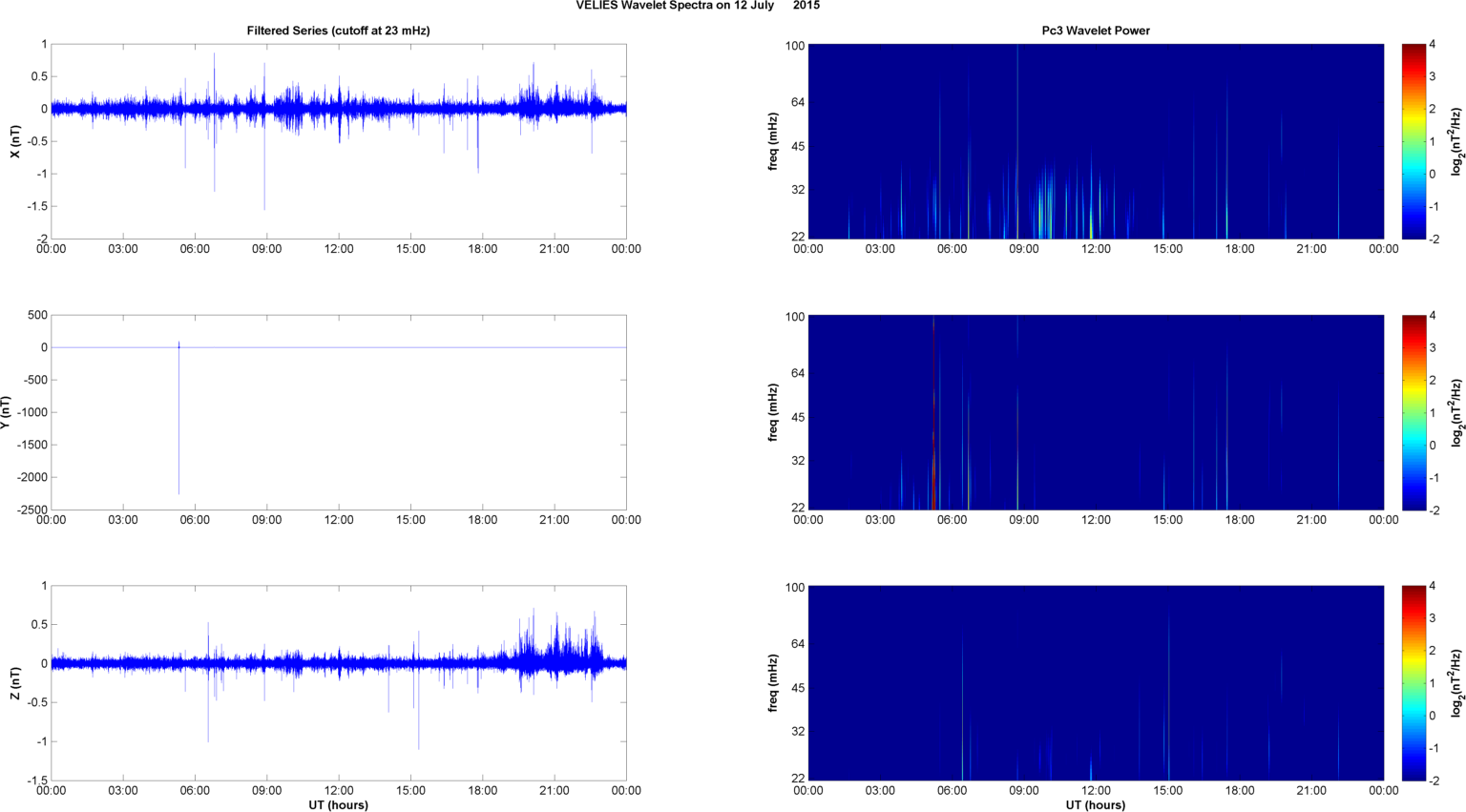Click the "-2500" tick on the Y (nT) axis
The width and height of the screenshot is (1466, 812).
32,510
